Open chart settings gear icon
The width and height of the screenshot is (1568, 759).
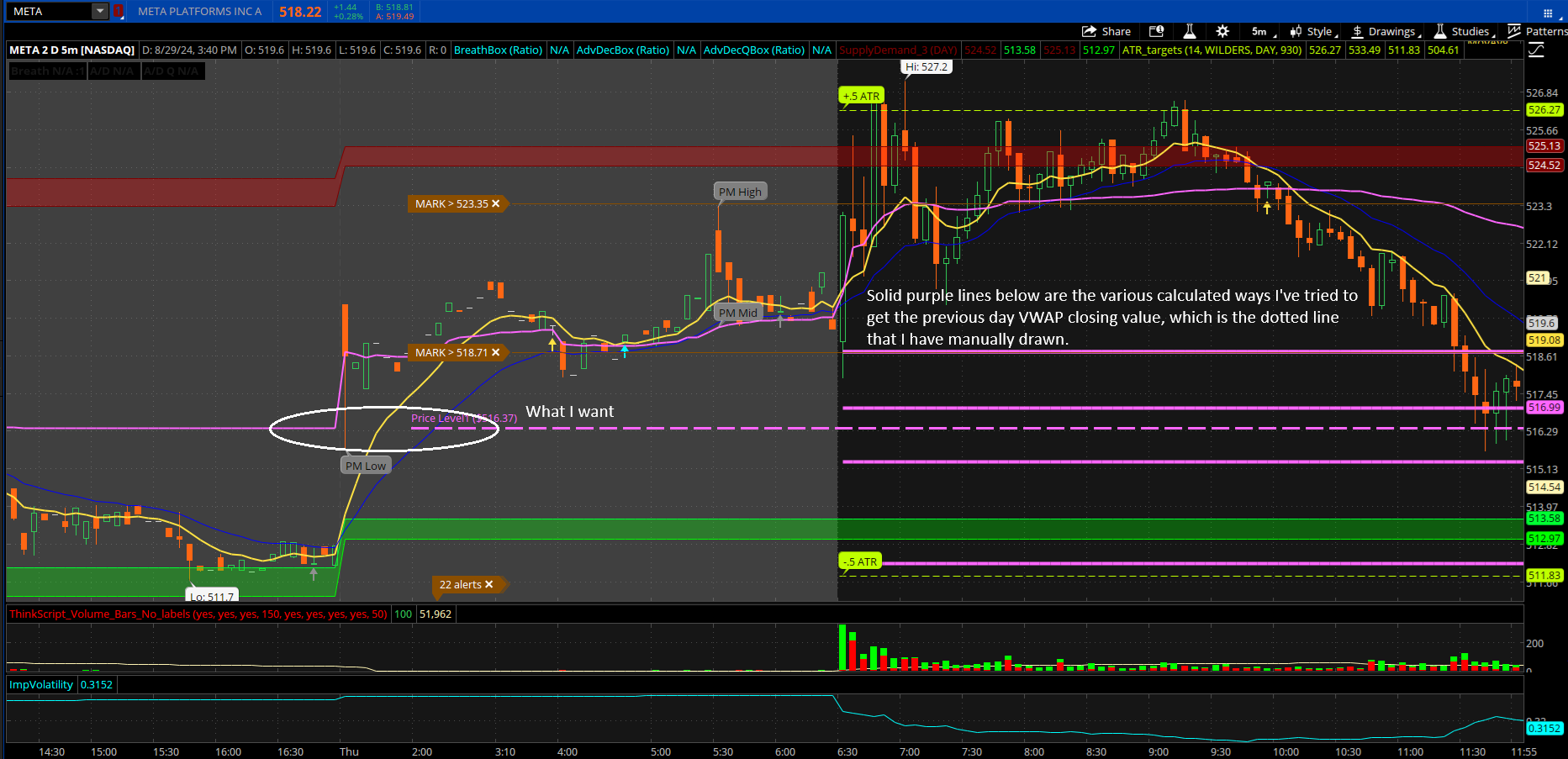click(1222, 31)
